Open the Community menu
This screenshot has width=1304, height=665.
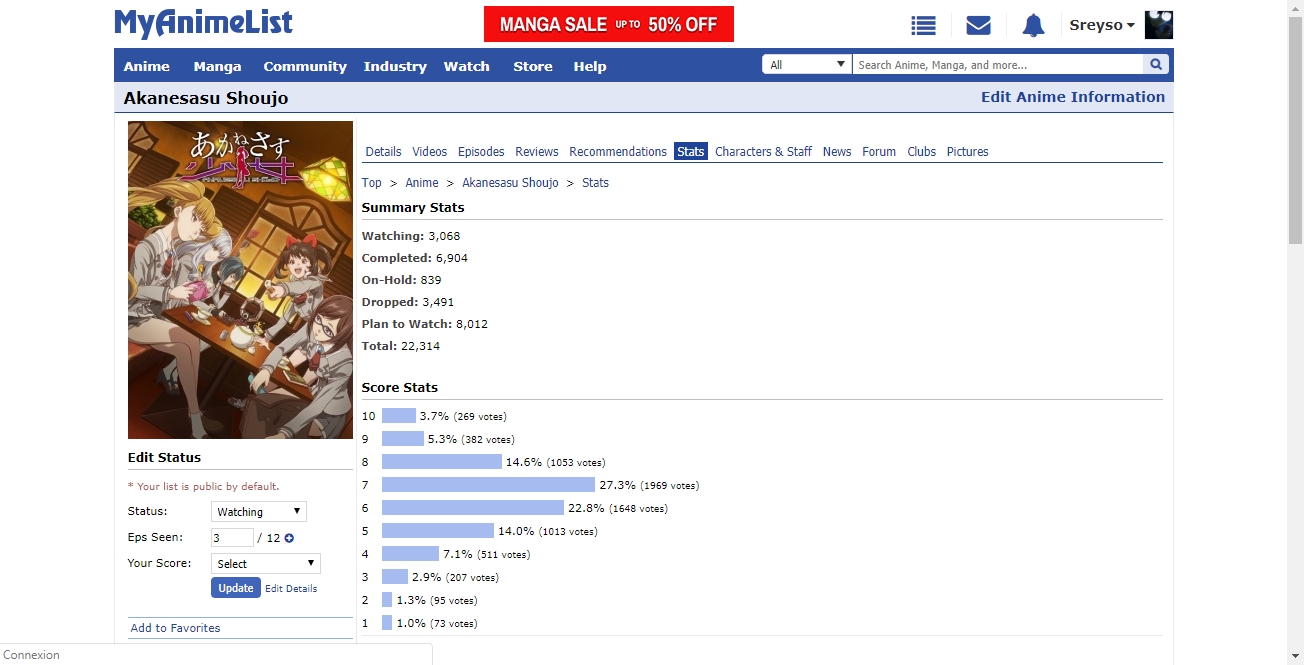(x=305, y=67)
